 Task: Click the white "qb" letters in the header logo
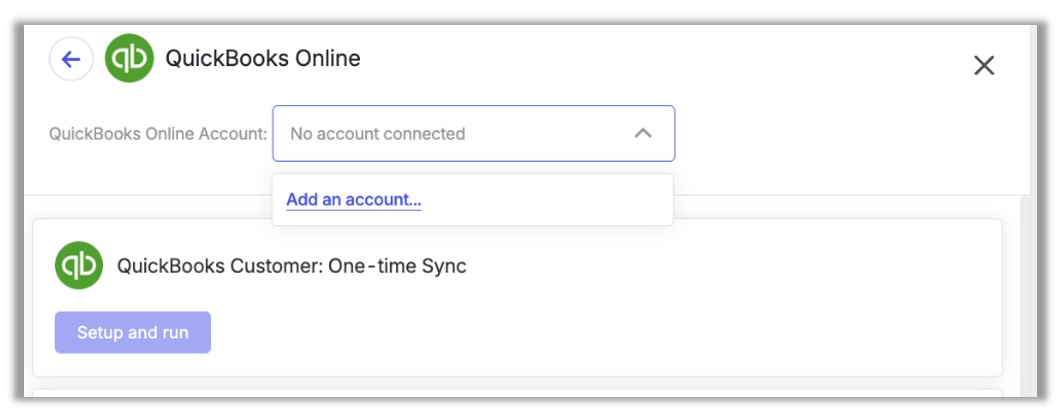click(129, 60)
